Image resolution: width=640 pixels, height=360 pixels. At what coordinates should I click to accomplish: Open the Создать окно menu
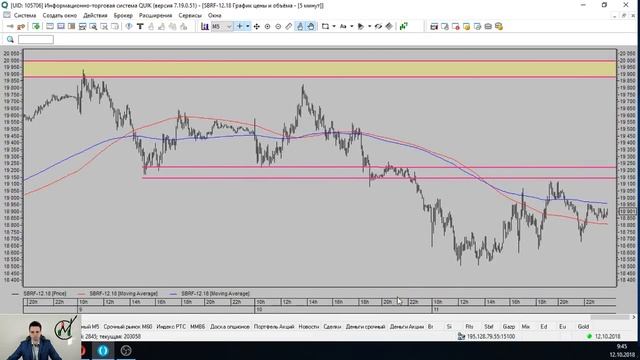click(60, 15)
